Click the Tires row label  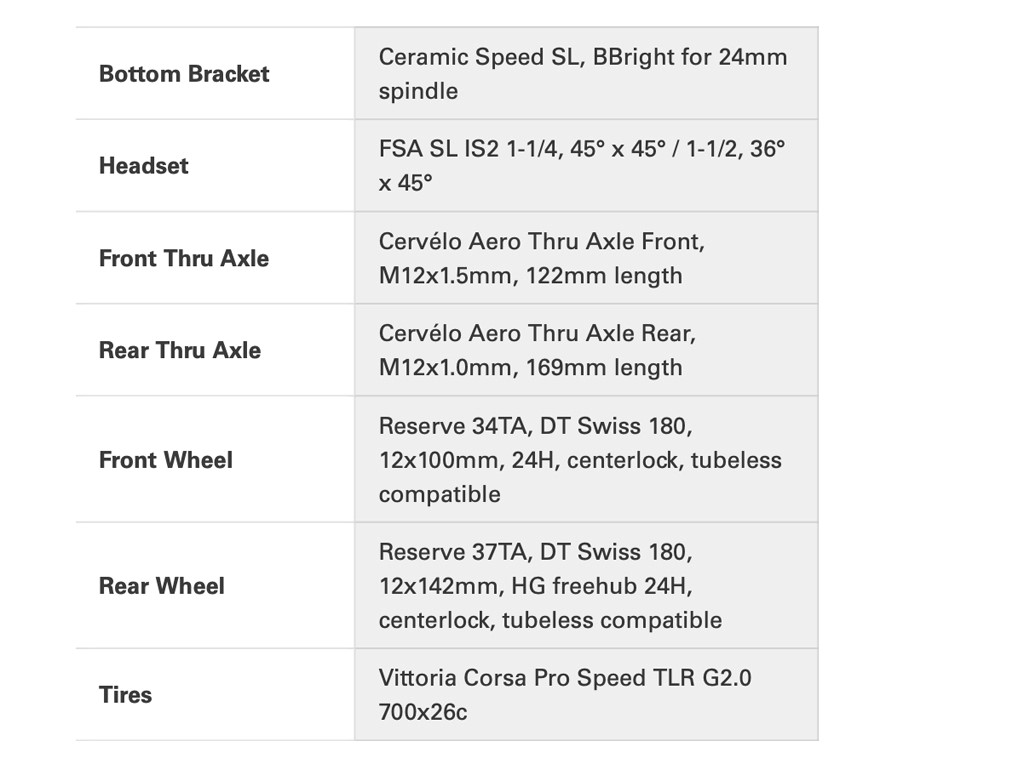[x=126, y=695]
